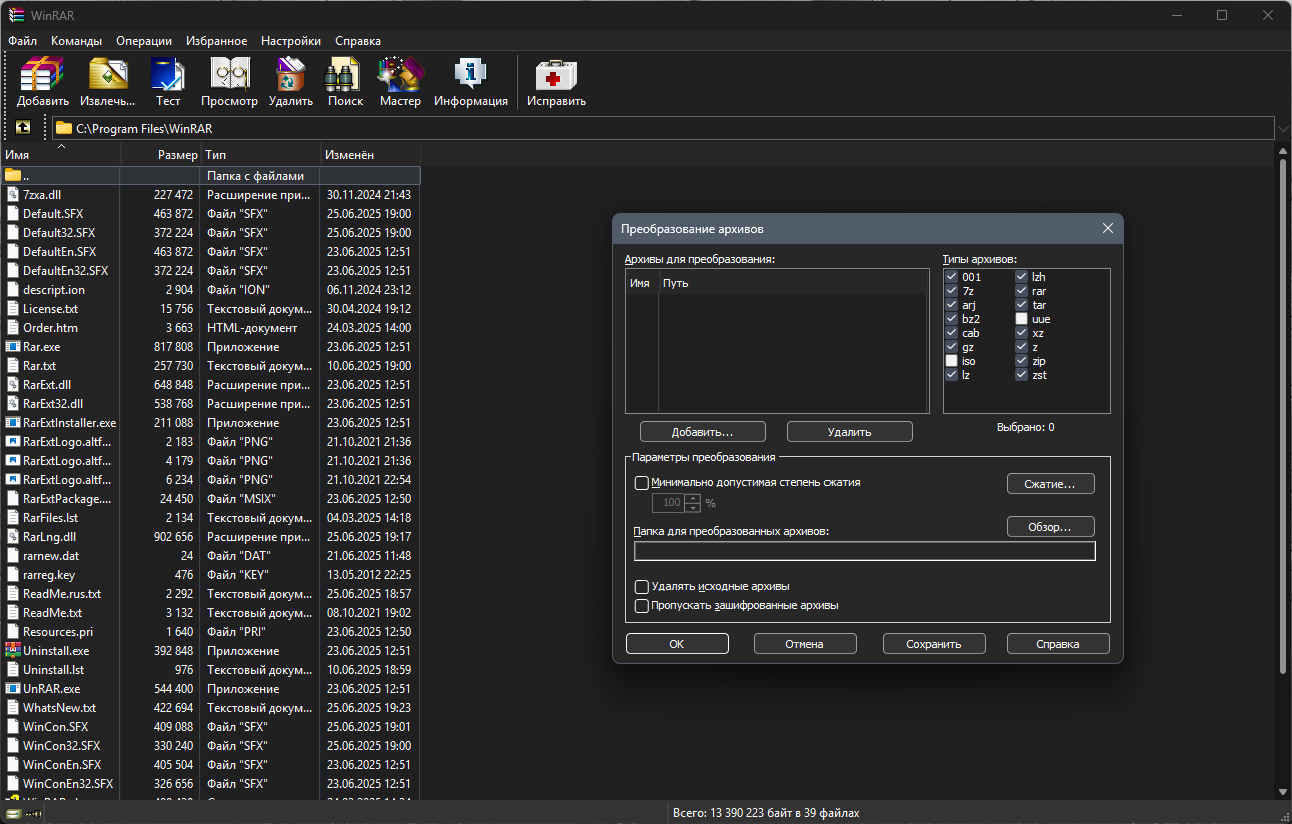
Task: Click the Сохранить button
Action: [x=934, y=644]
